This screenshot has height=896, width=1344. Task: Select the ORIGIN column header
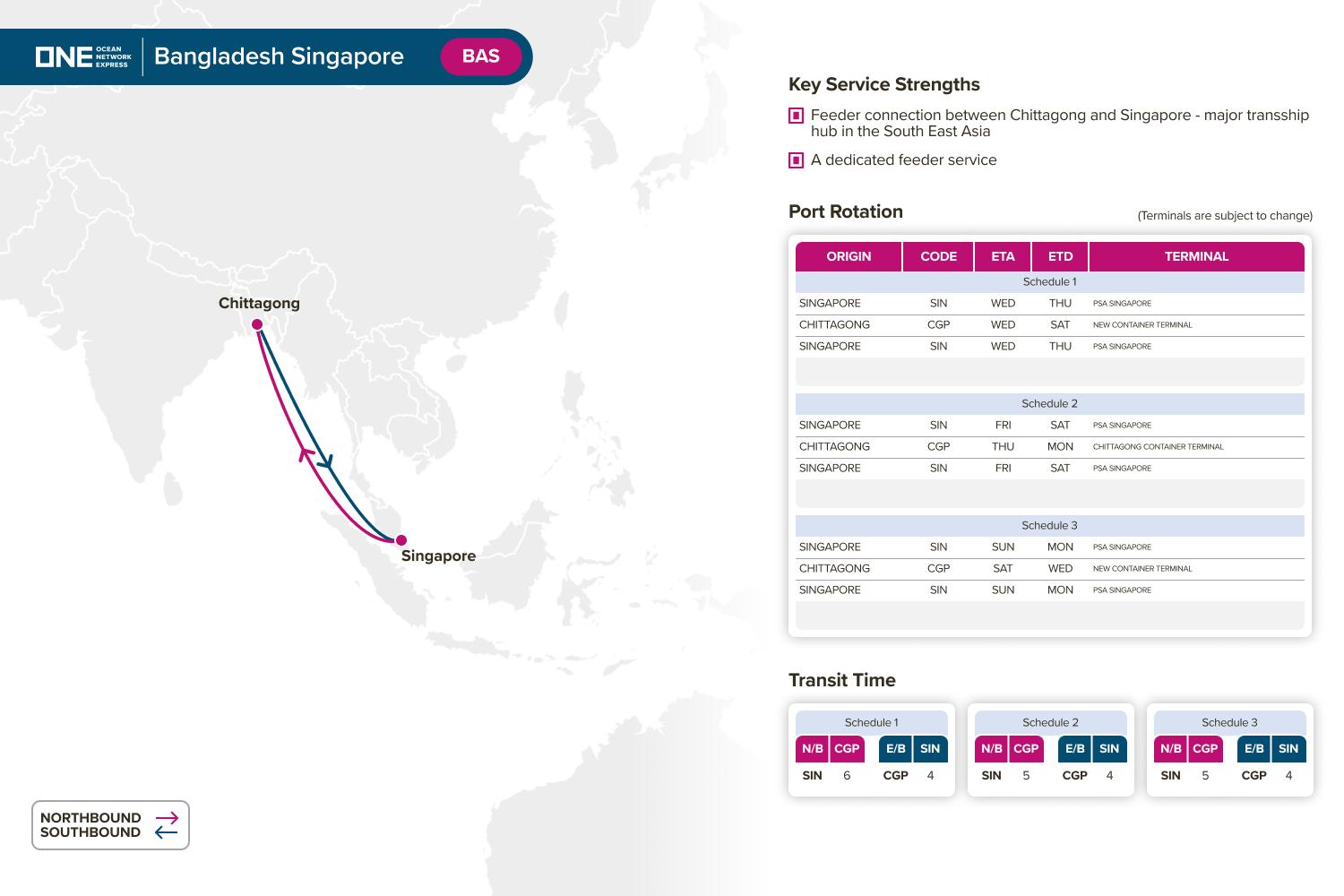(x=849, y=256)
